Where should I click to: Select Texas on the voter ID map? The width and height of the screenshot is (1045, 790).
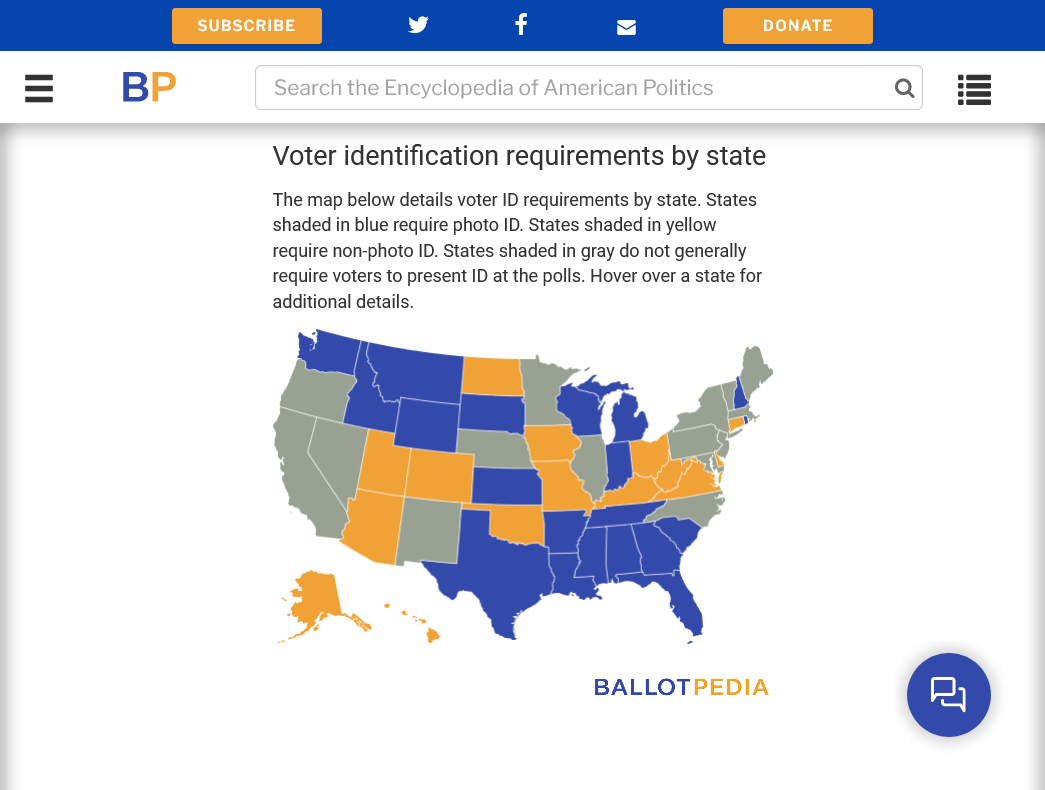tap(497, 570)
